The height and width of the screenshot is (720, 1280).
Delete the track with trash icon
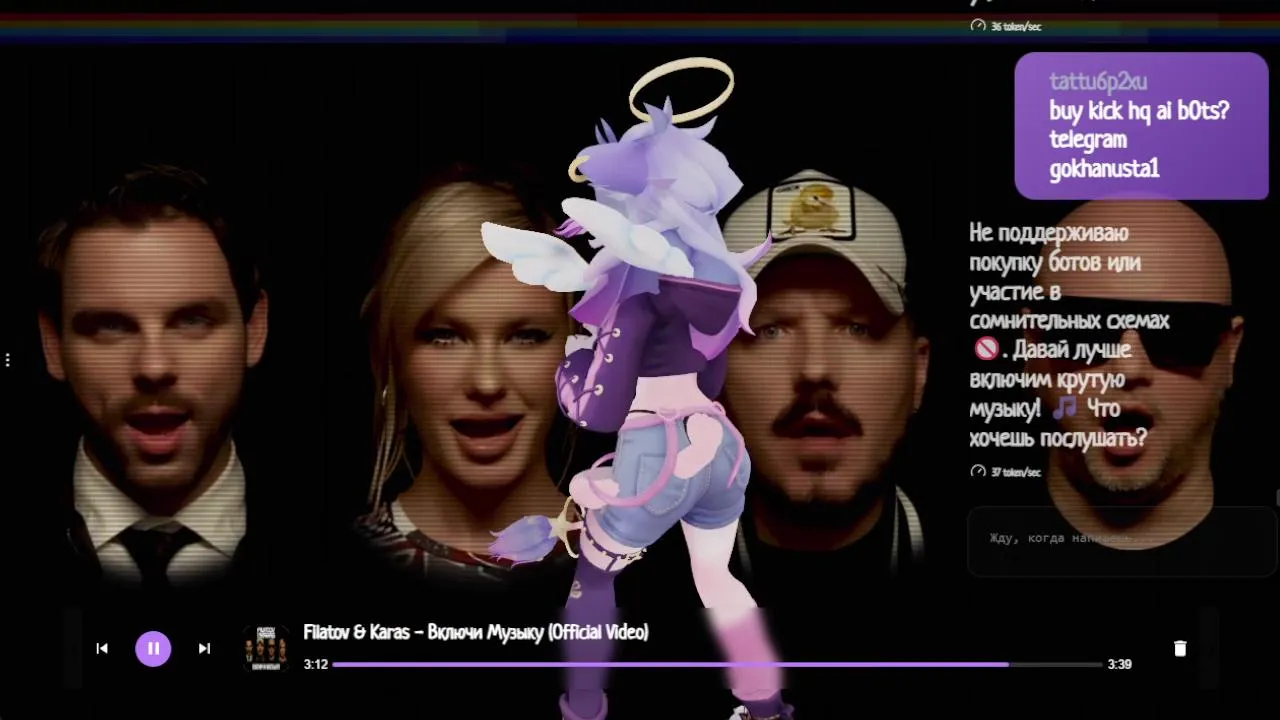tap(1180, 648)
